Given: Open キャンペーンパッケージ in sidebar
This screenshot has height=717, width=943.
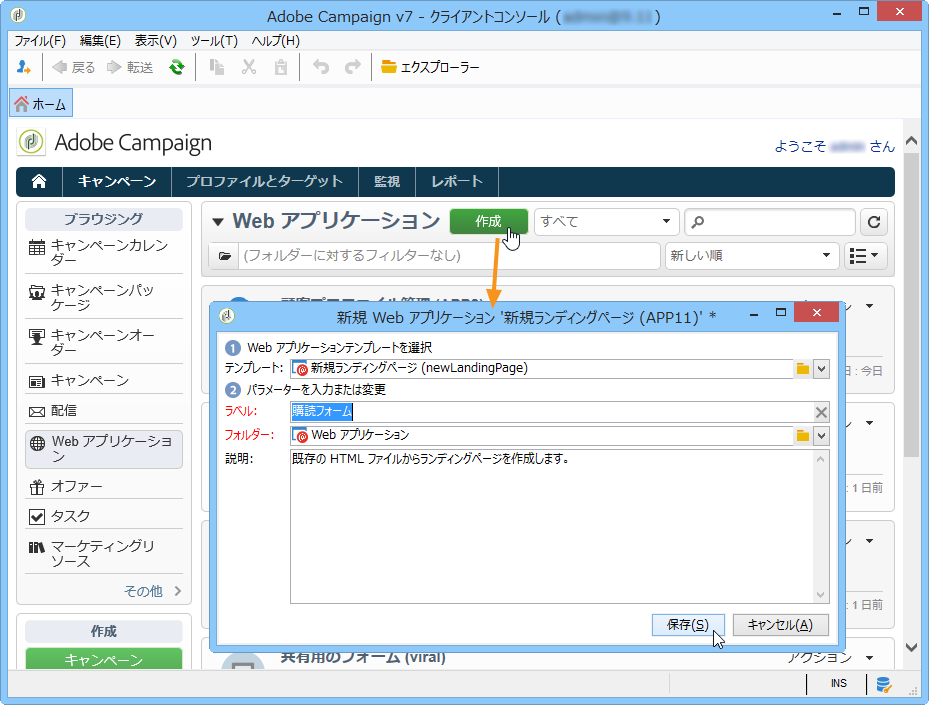Looking at the screenshot, I should coord(104,297).
